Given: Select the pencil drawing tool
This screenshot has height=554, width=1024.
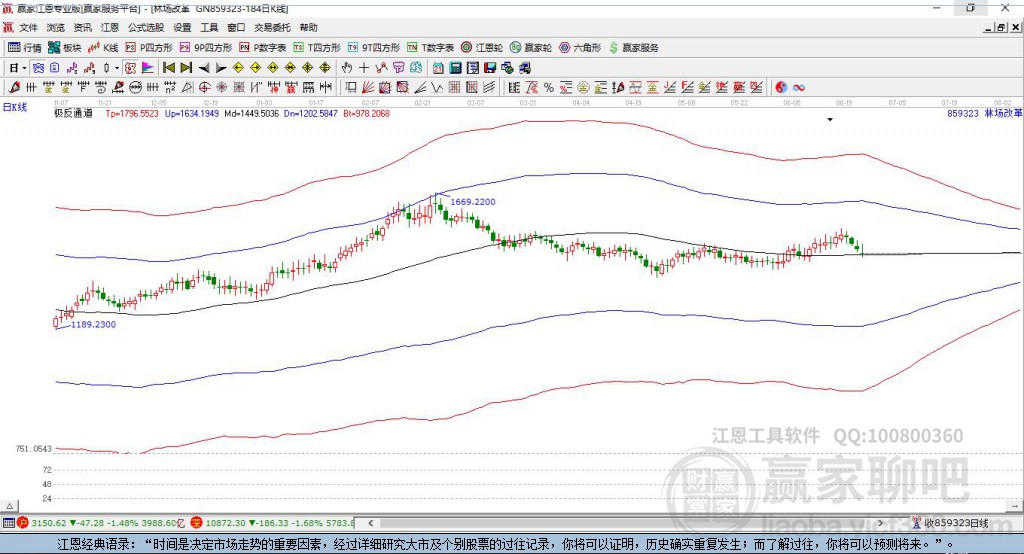Looking at the screenshot, I should pyautogui.click(x=14, y=87).
